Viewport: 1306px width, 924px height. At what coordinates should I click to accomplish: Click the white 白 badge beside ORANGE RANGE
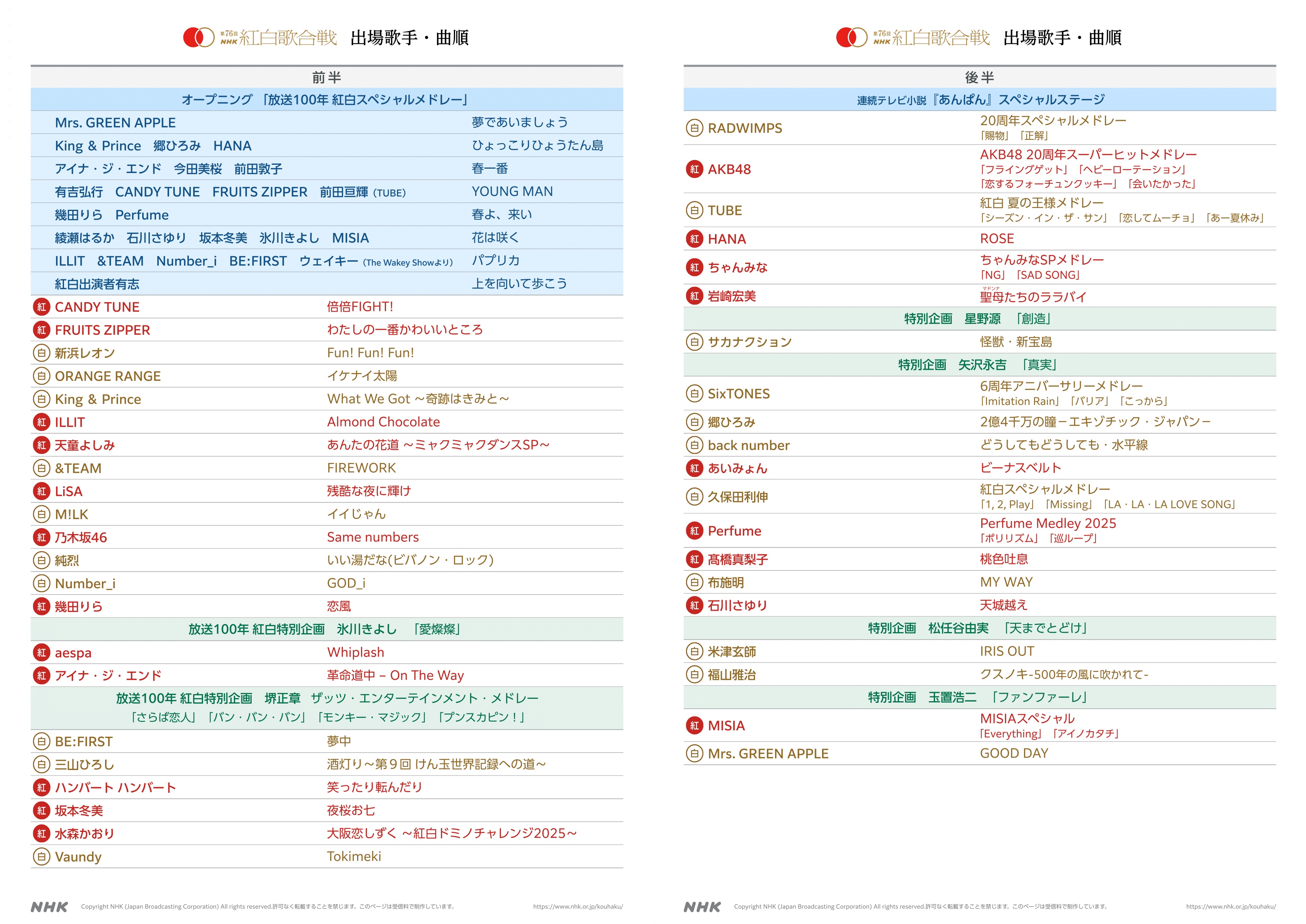coord(41,376)
